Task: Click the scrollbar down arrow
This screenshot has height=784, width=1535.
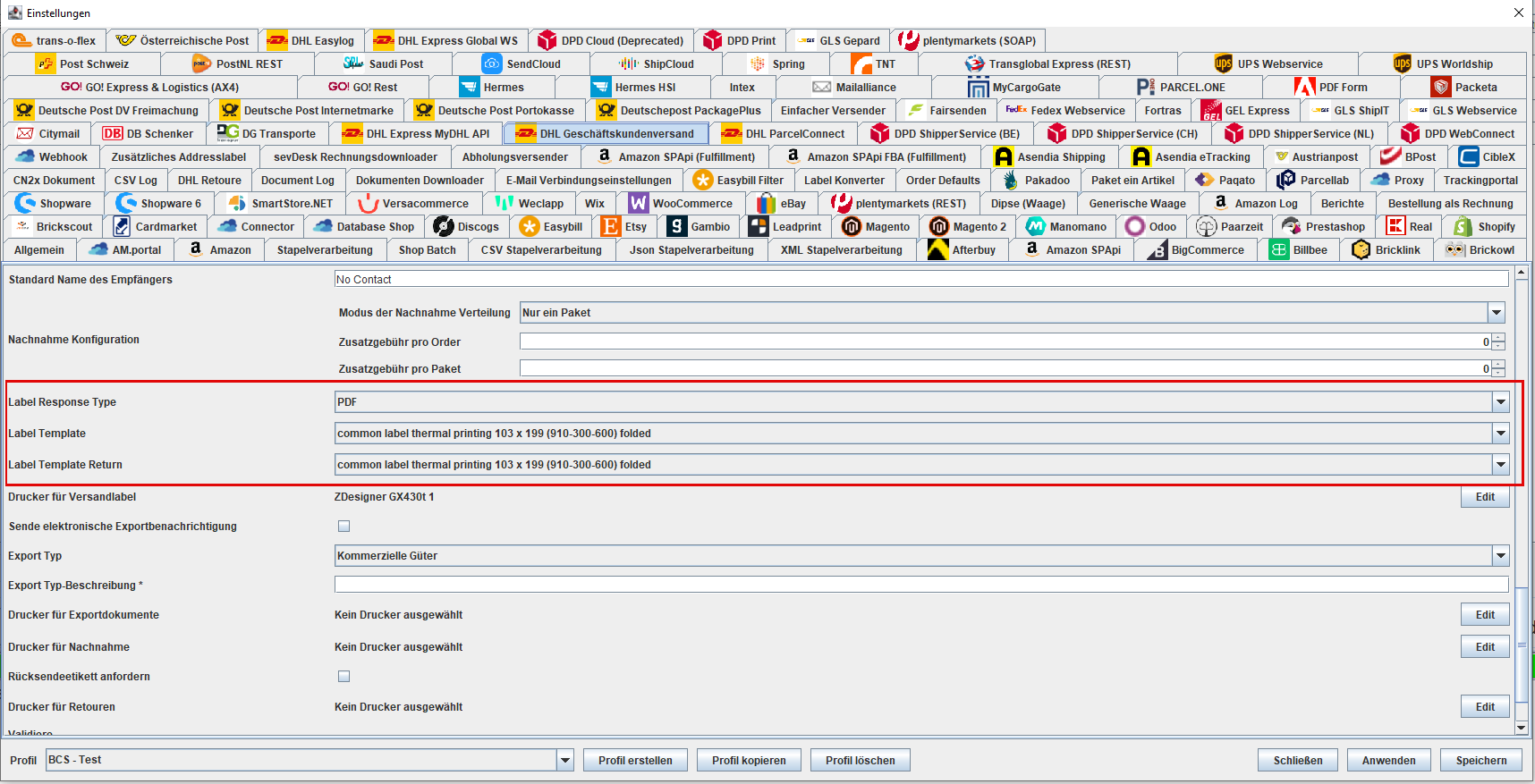Action: click(1522, 728)
